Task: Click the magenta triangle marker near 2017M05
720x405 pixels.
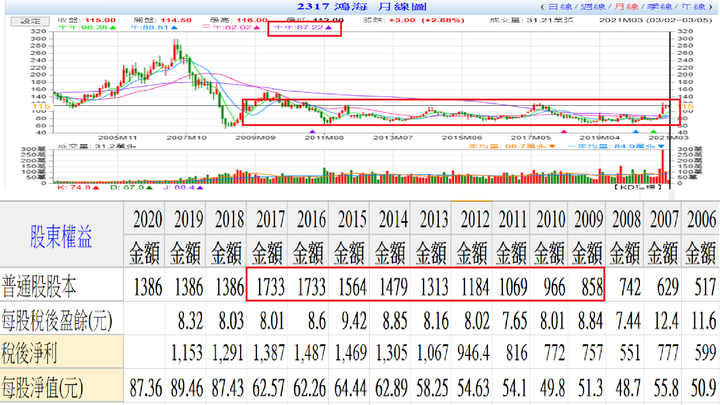Action: point(564,132)
